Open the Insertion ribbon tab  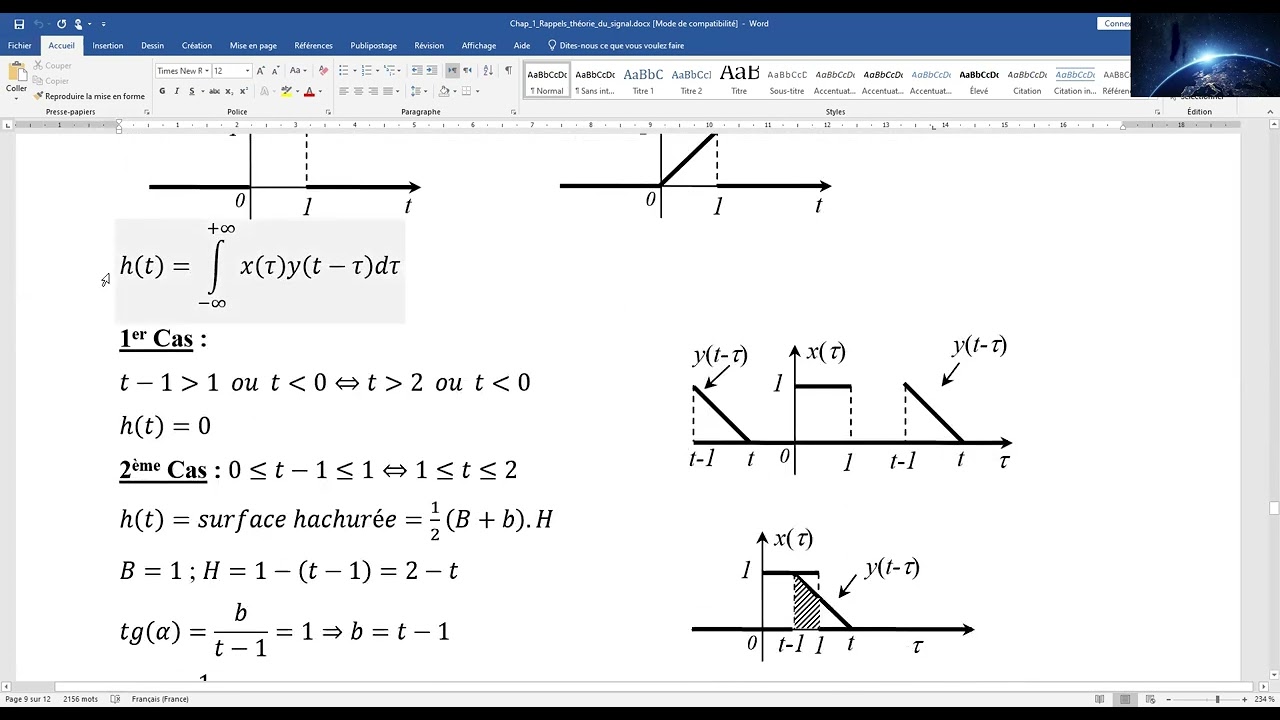[x=108, y=45]
